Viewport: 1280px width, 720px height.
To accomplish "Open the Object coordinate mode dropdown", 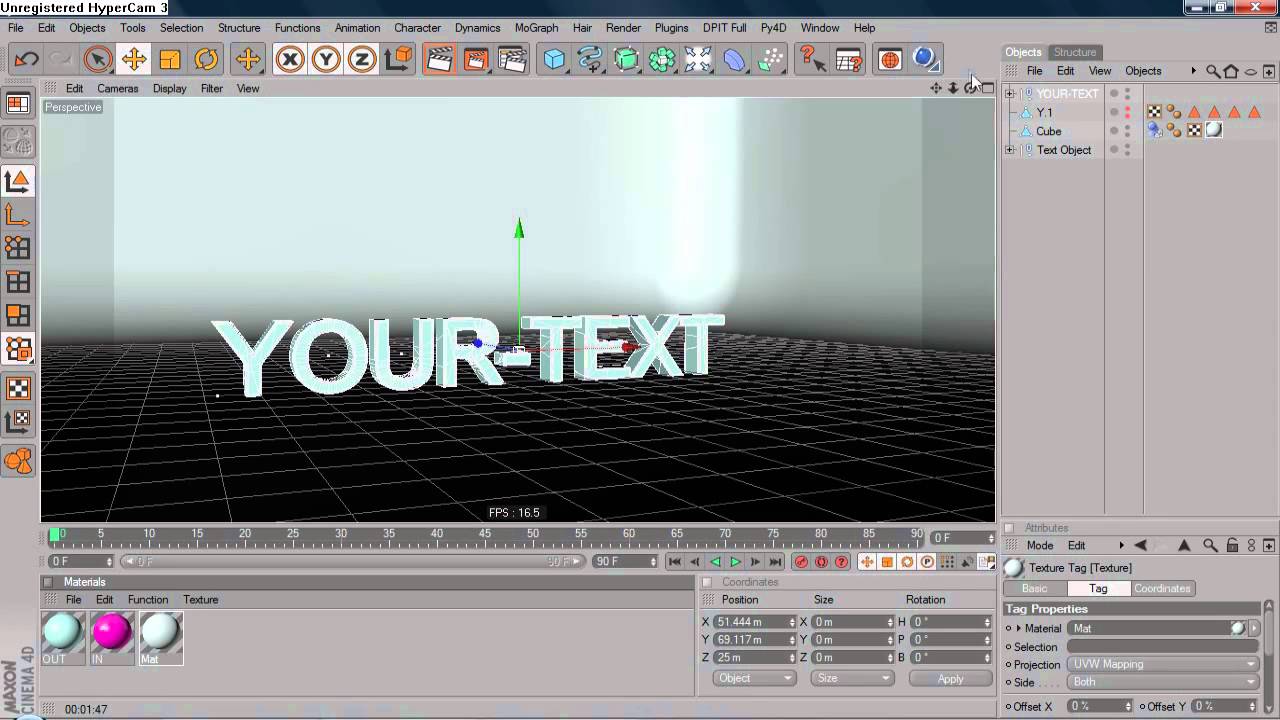I will (x=754, y=678).
